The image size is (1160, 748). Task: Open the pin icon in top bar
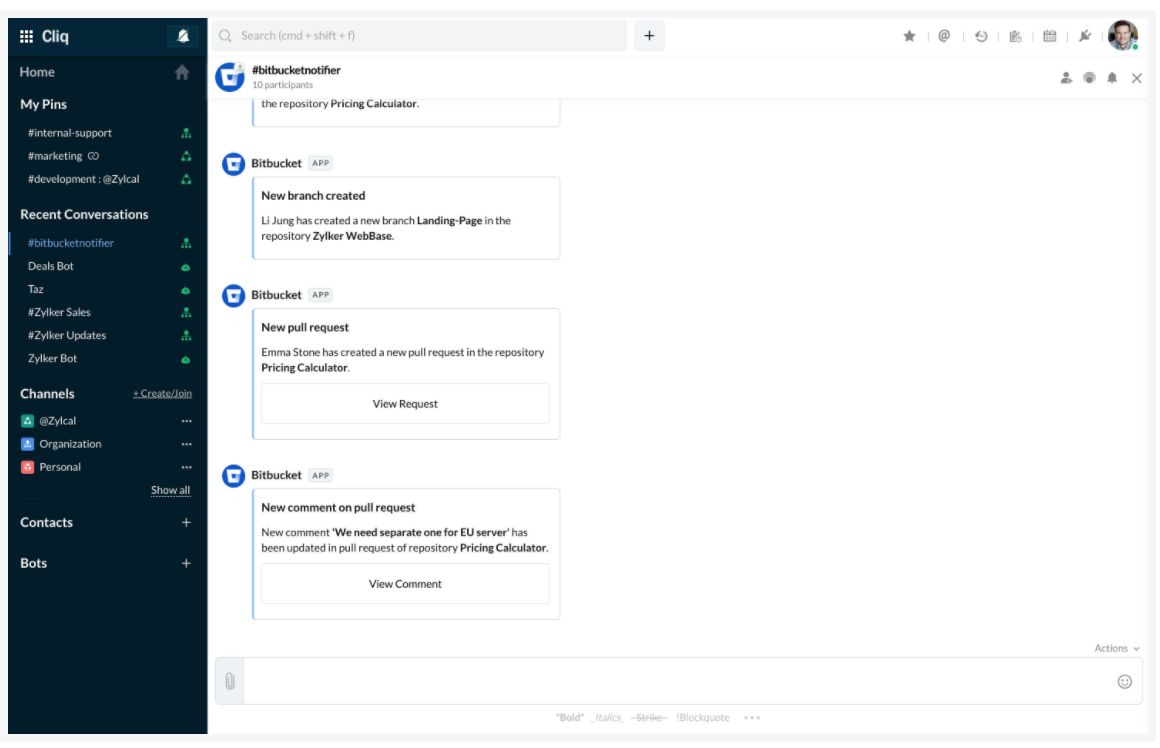point(1085,36)
